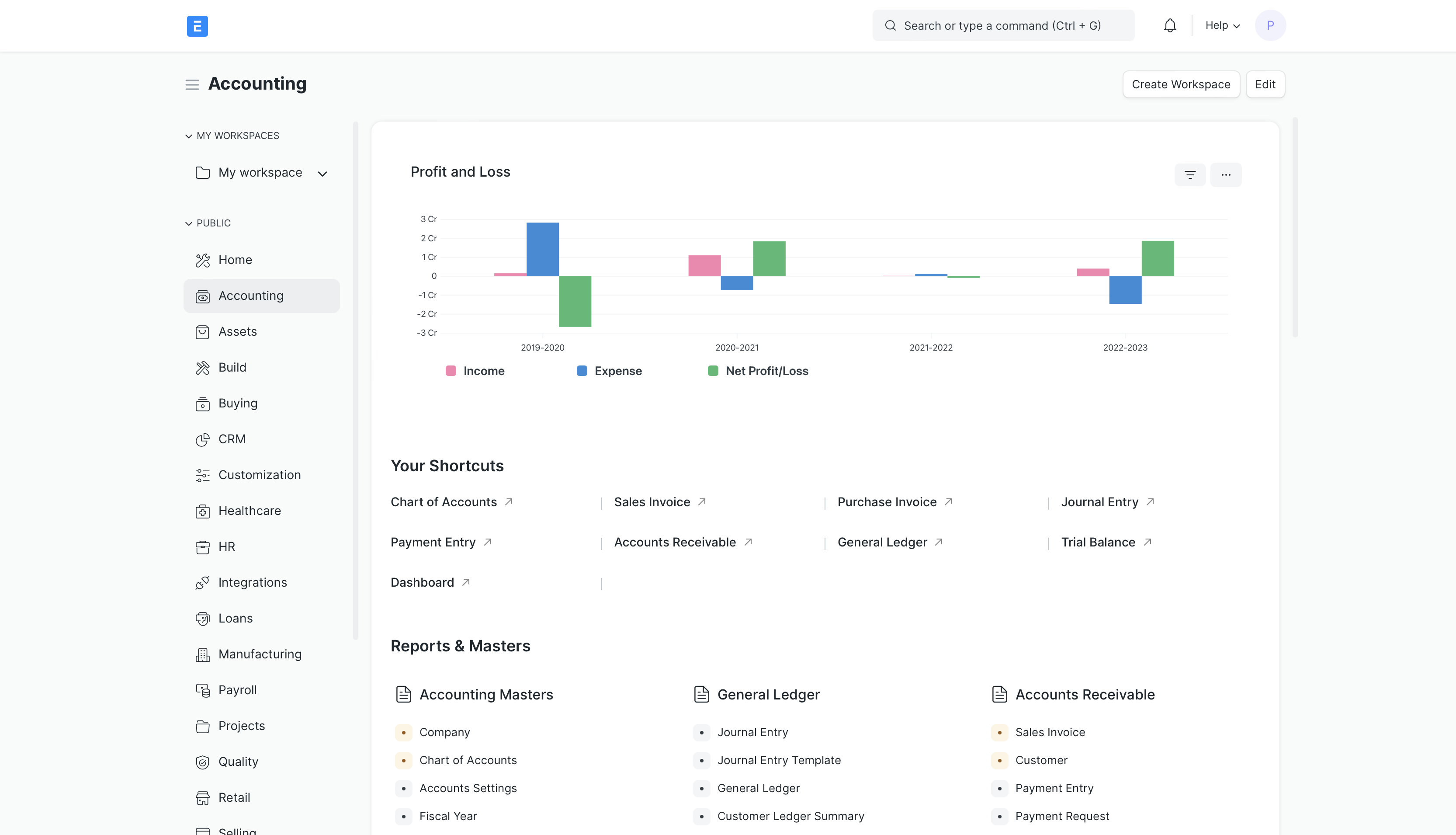This screenshot has width=1456, height=835.
Task: Collapse the PUBLIC section
Action: (189, 223)
